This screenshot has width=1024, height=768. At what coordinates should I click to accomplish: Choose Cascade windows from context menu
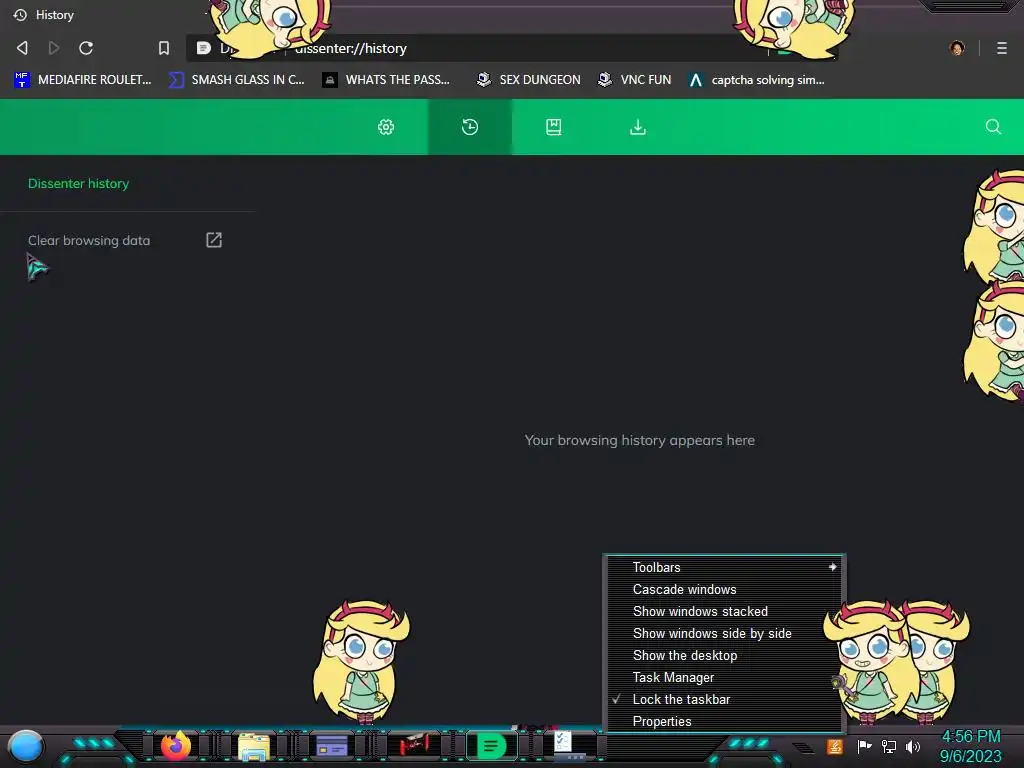(x=724, y=589)
